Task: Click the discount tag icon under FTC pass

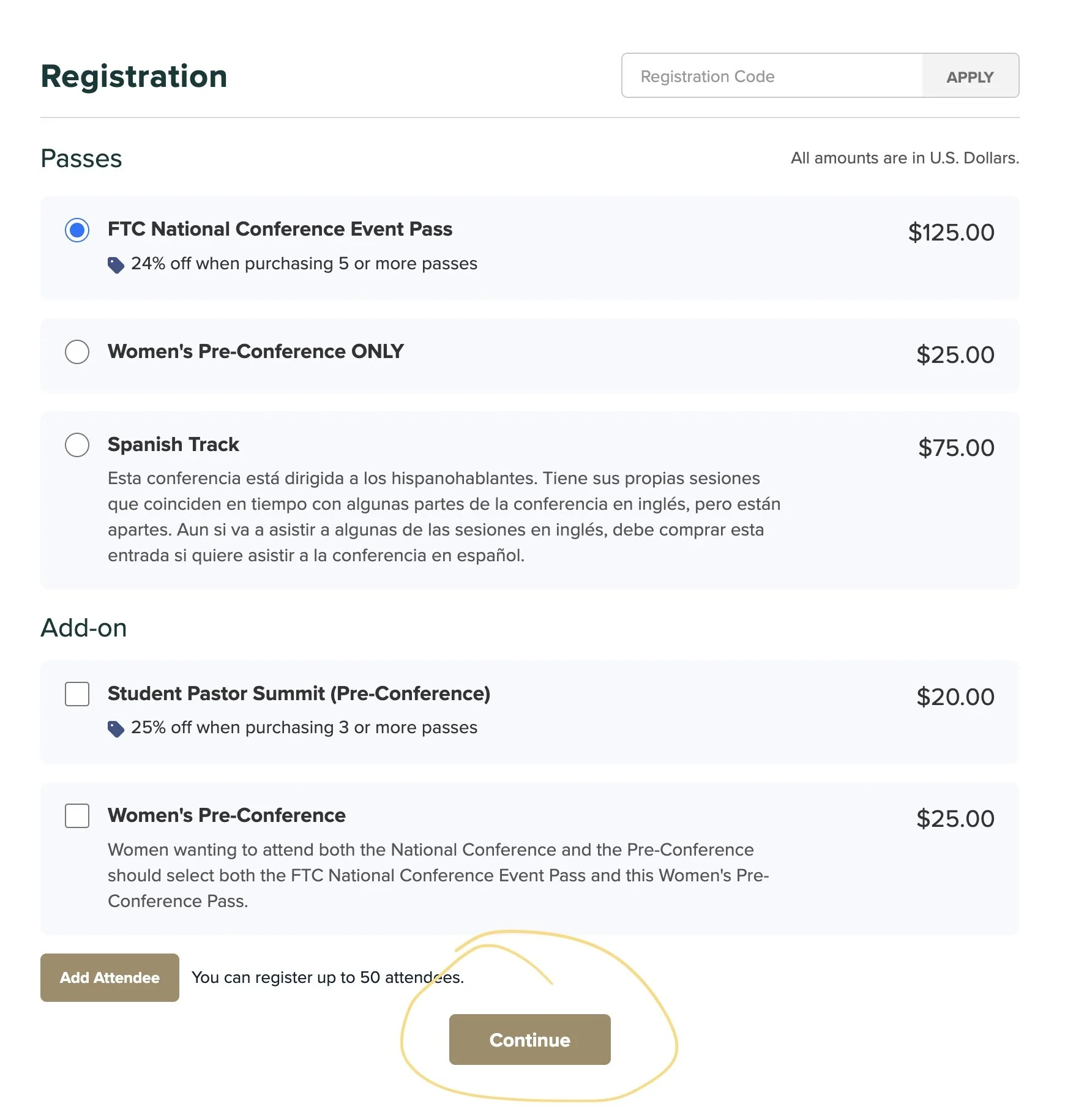Action: point(116,265)
